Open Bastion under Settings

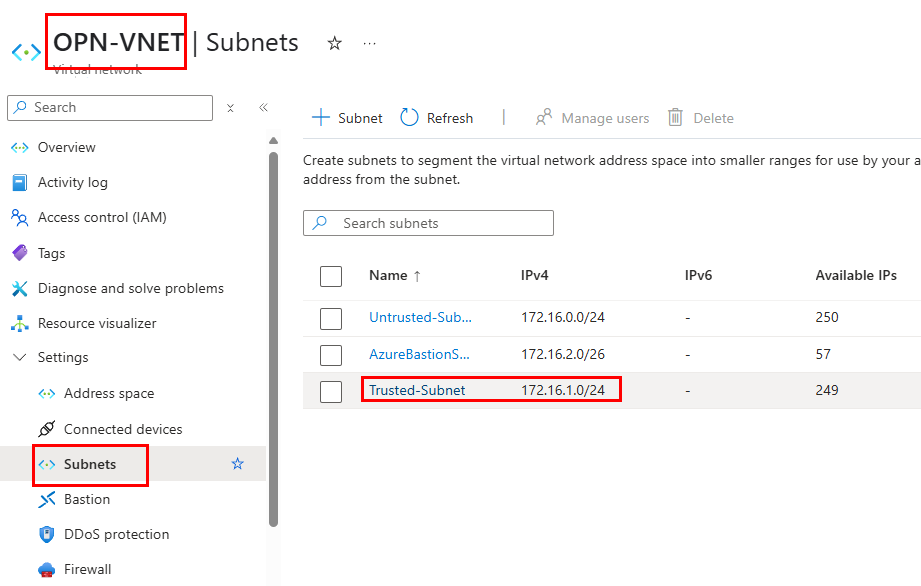[x=87, y=500]
